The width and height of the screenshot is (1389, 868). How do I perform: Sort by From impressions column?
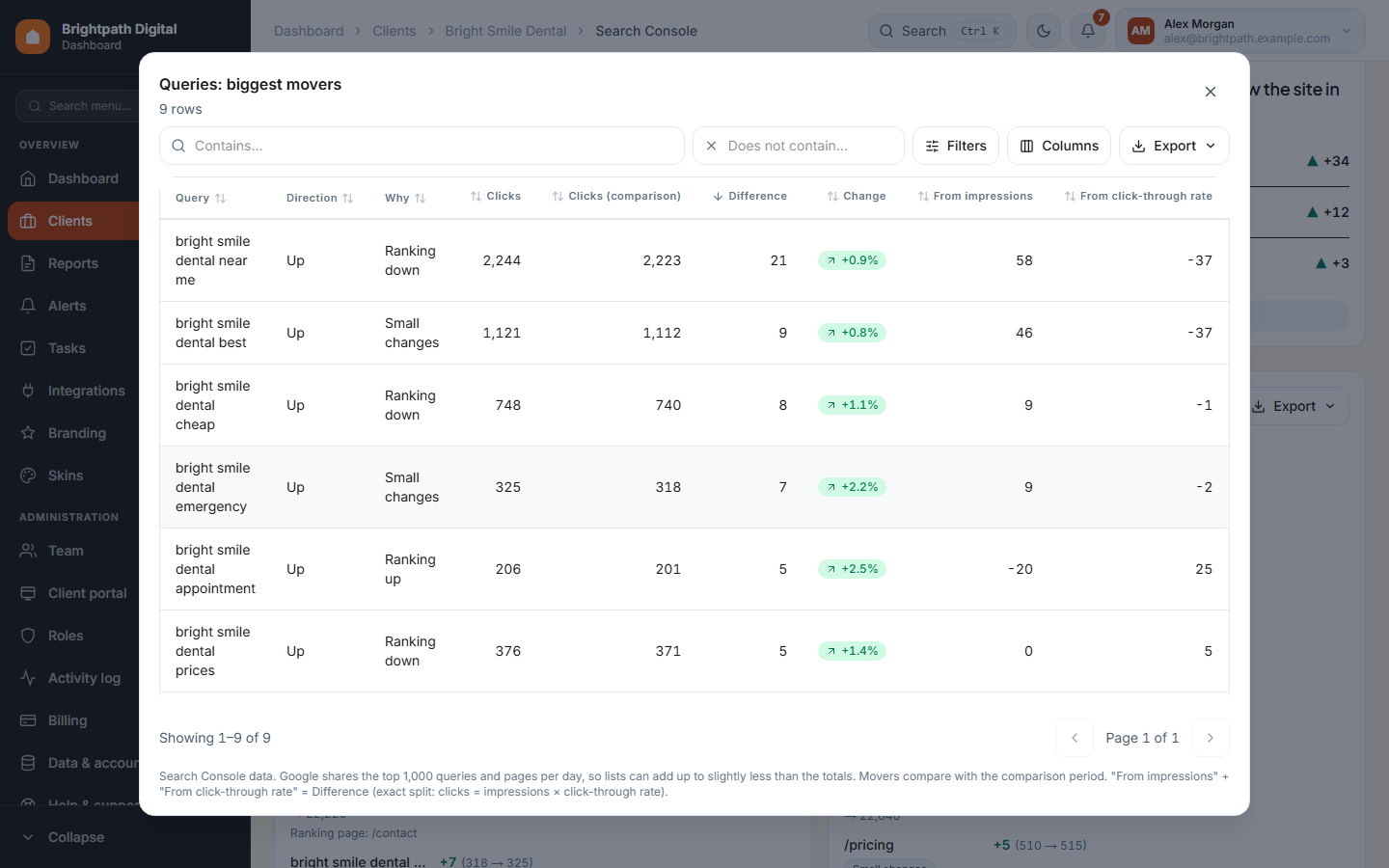coord(975,196)
